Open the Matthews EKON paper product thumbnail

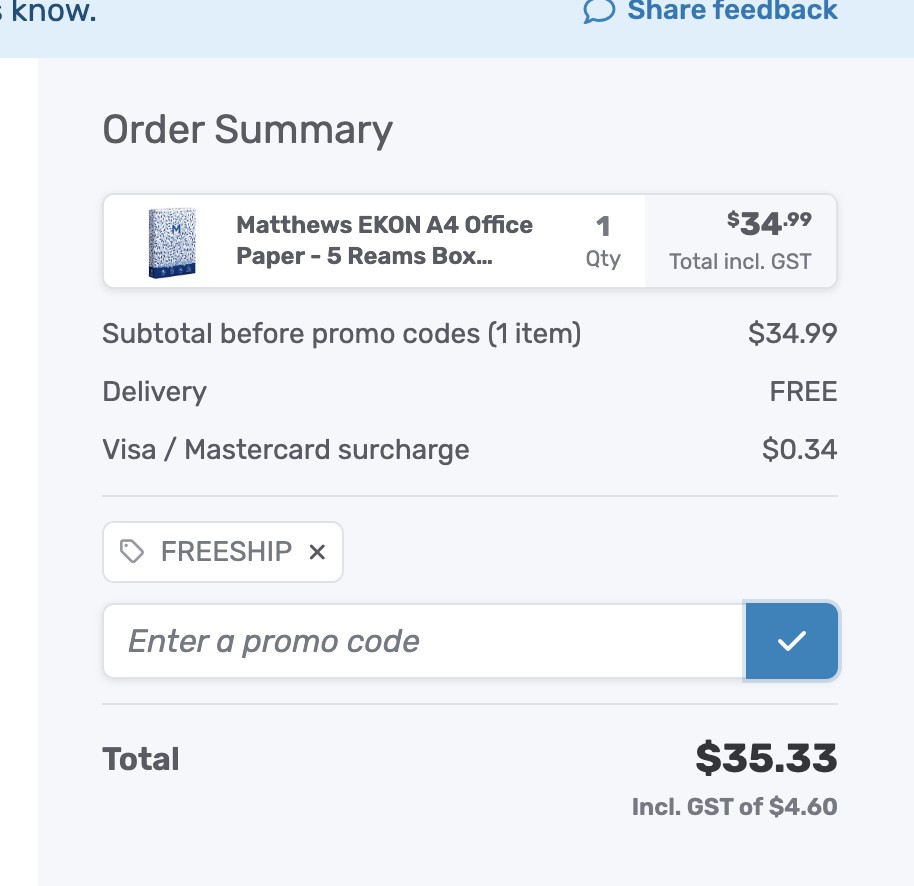[x=171, y=242]
